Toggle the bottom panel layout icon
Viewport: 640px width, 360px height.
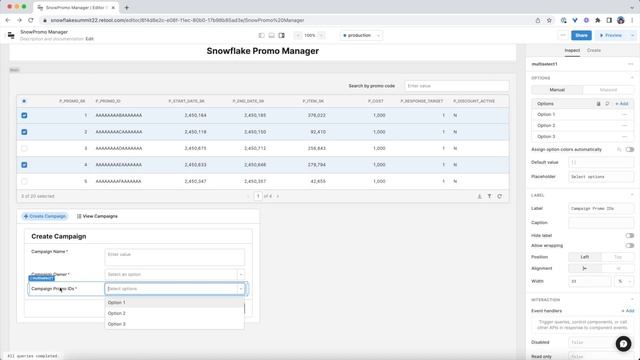coord(271,36)
